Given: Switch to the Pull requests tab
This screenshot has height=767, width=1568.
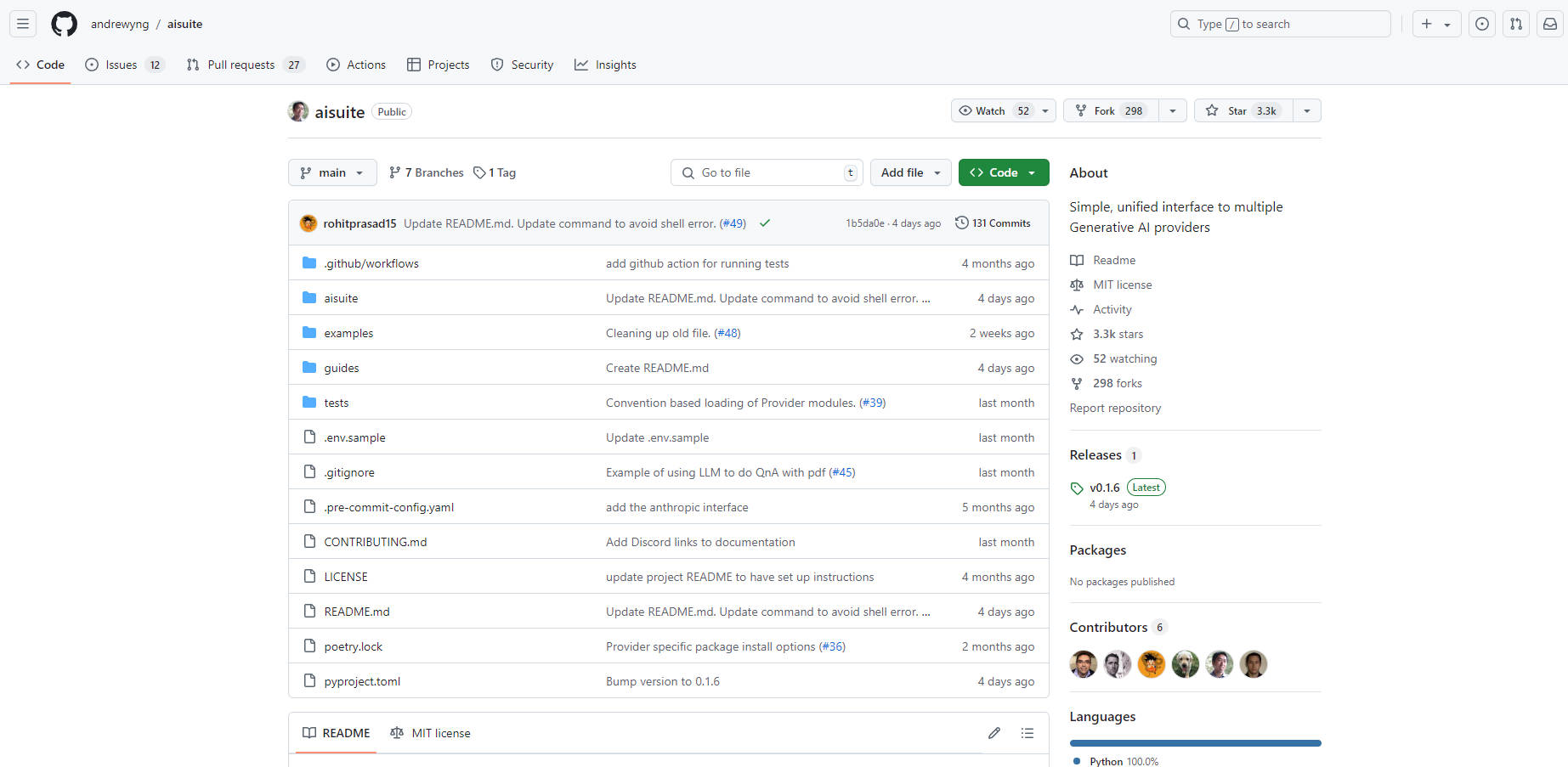Looking at the screenshot, I should 241,65.
